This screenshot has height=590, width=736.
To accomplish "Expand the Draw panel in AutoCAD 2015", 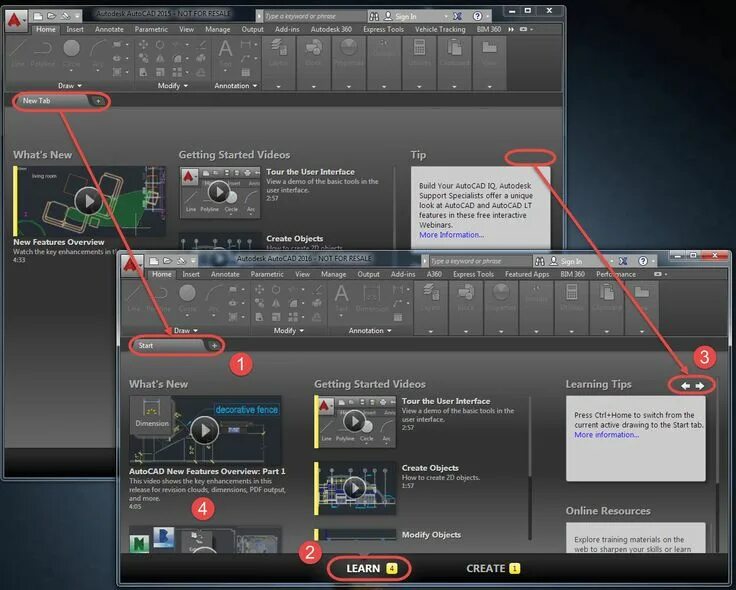I will [x=70, y=85].
